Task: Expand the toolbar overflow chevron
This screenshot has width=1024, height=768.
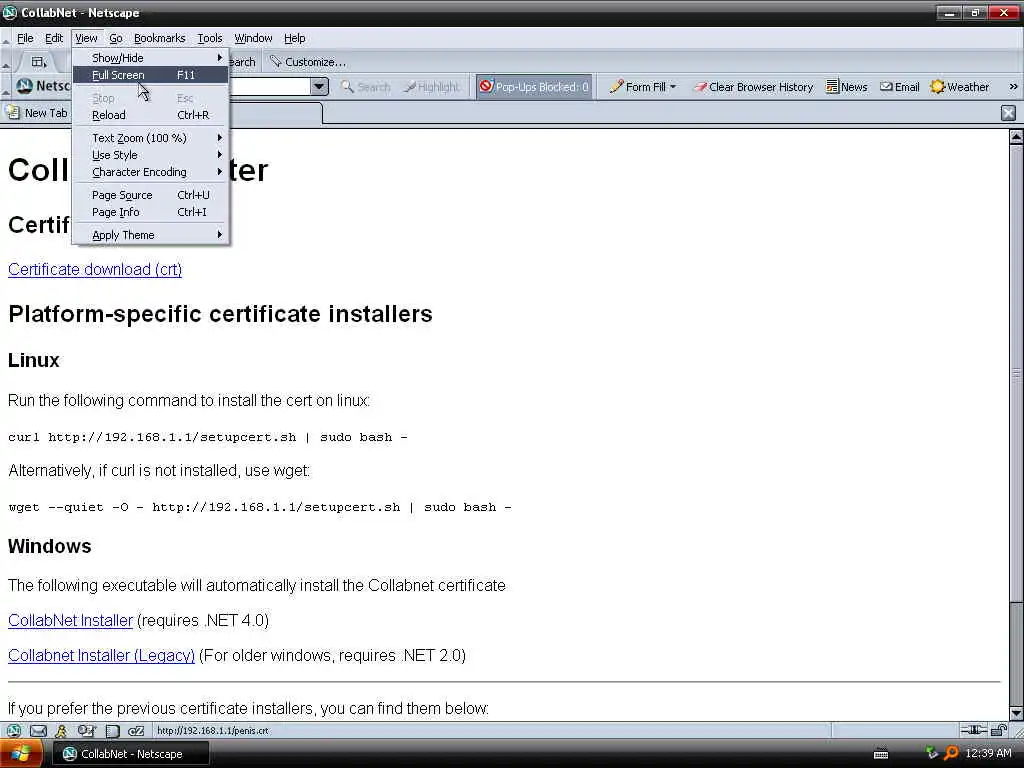Action: pos(1013,86)
